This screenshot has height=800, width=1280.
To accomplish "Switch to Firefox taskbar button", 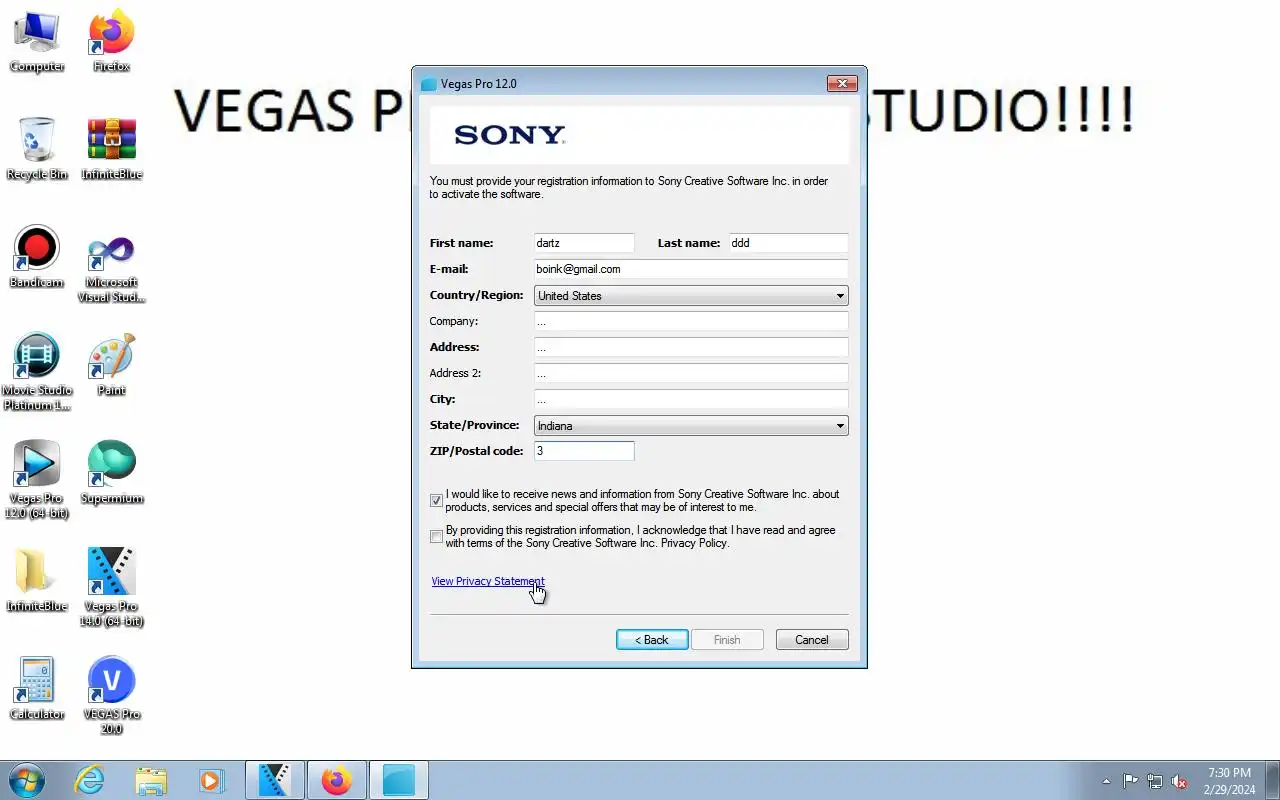I will (x=336, y=780).
